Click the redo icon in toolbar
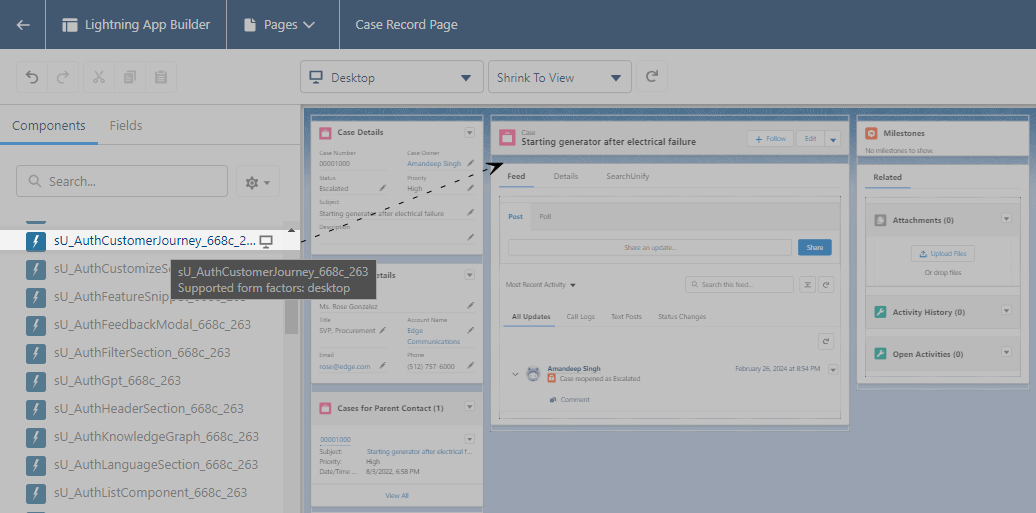This screenshot has width=1036, height=513. click(63, 77)
